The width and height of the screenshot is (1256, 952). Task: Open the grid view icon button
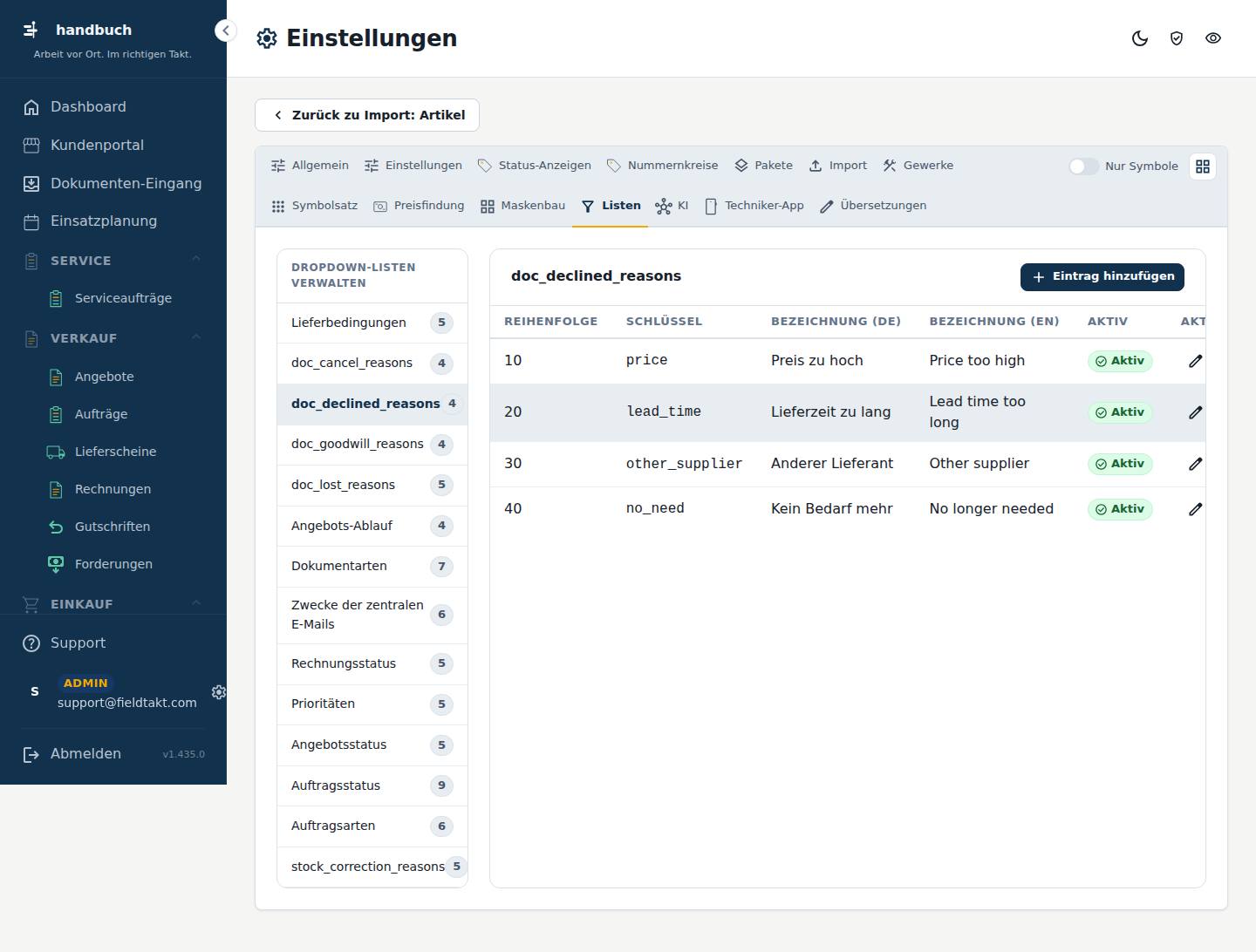[1203, 167]
